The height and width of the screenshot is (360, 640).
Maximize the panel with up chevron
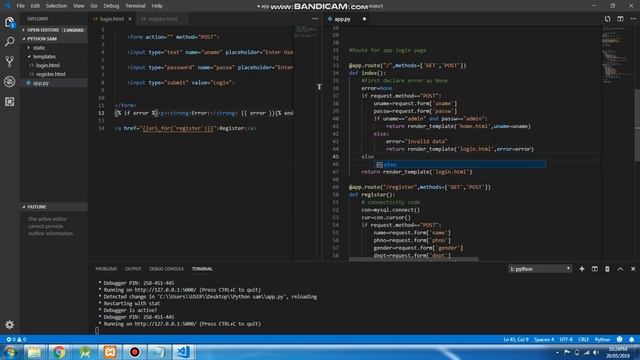pyautogui.click(x=620, y=269)
